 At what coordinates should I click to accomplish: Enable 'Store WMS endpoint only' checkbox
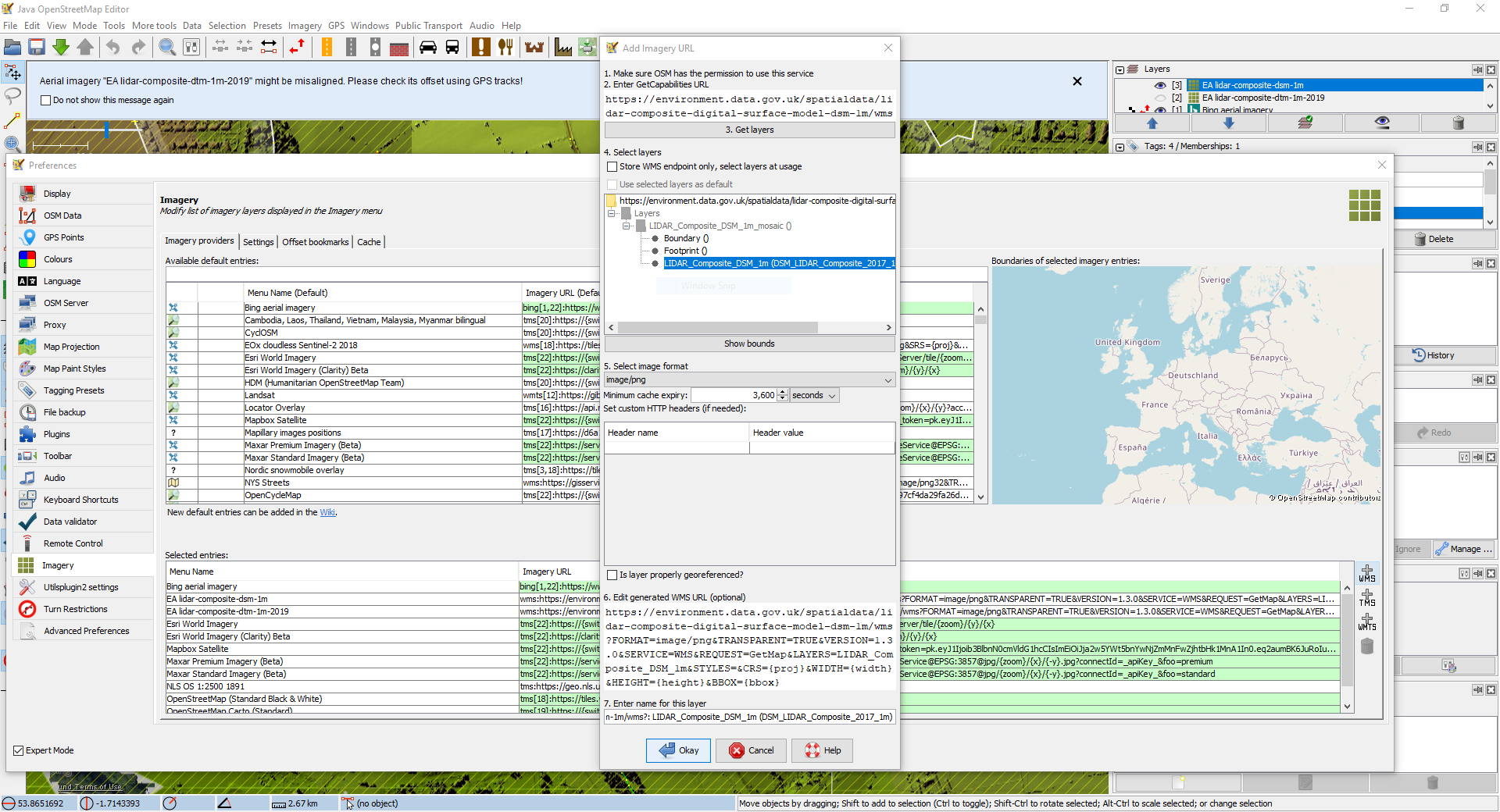[x=612, y=167]
